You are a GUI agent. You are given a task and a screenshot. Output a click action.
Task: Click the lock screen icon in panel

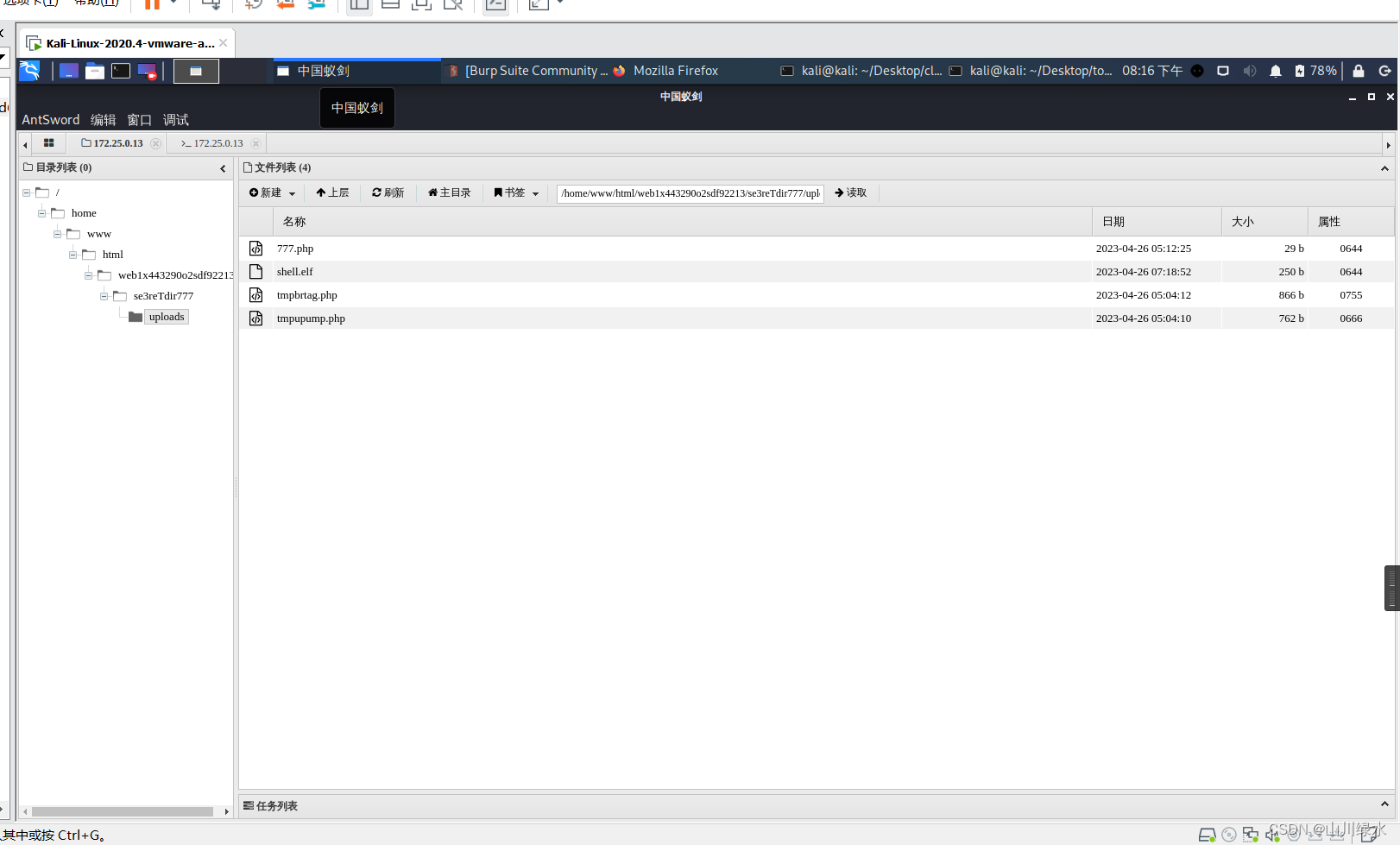click(x=1359, y=71)
